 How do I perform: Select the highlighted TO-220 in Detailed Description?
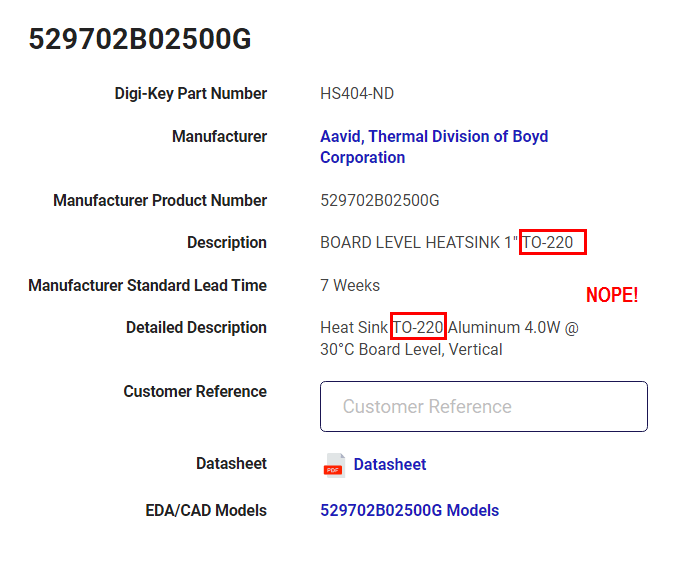click(418, 326)
